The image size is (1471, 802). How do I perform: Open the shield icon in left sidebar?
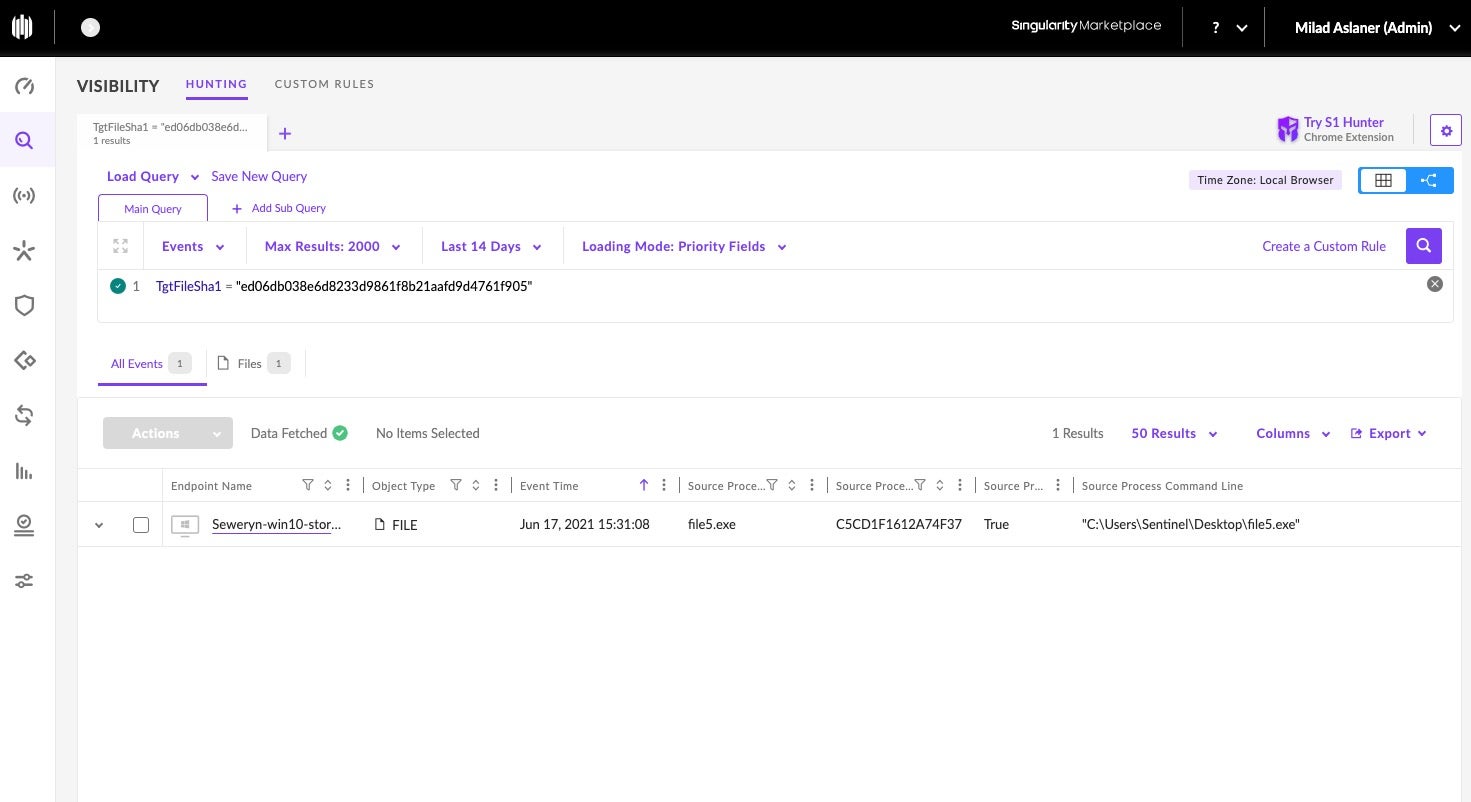(x=25, y=306)
